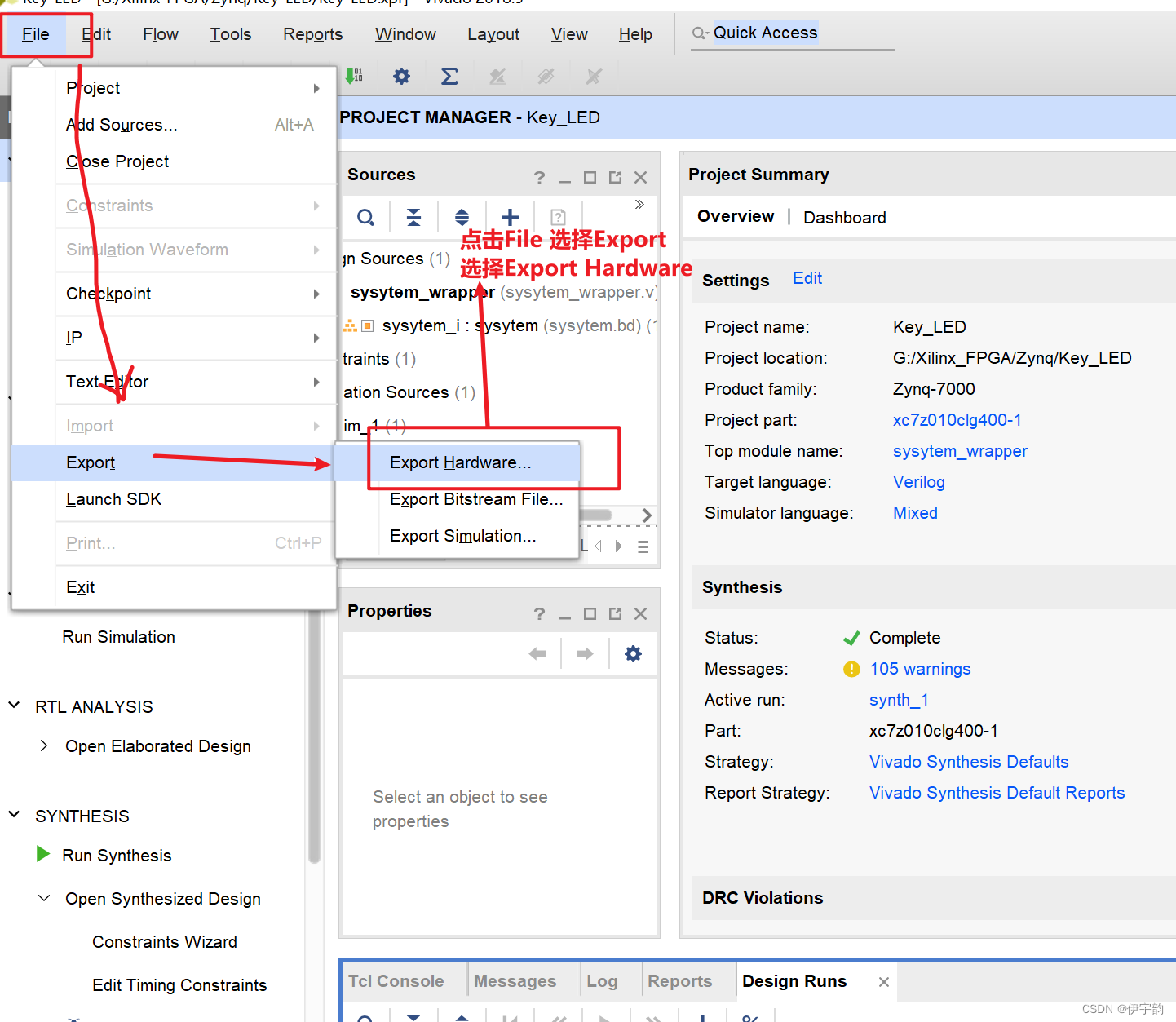The height and width of the screenshot is (1022, 1176).
Task: Open the Reports menu
Action: click(x=313, y=34)
